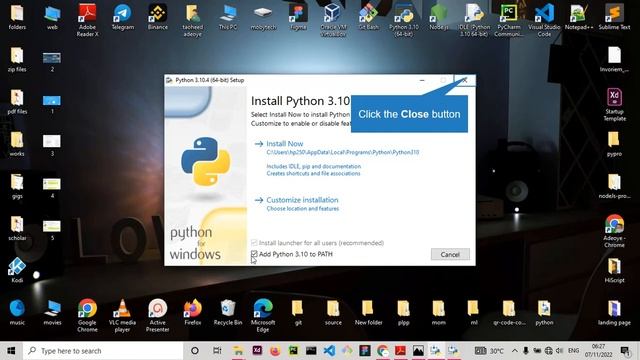The height and width of the screenshot is (360, 640).
Task: Open the ENG language indicator
Action: click(573, 351)
